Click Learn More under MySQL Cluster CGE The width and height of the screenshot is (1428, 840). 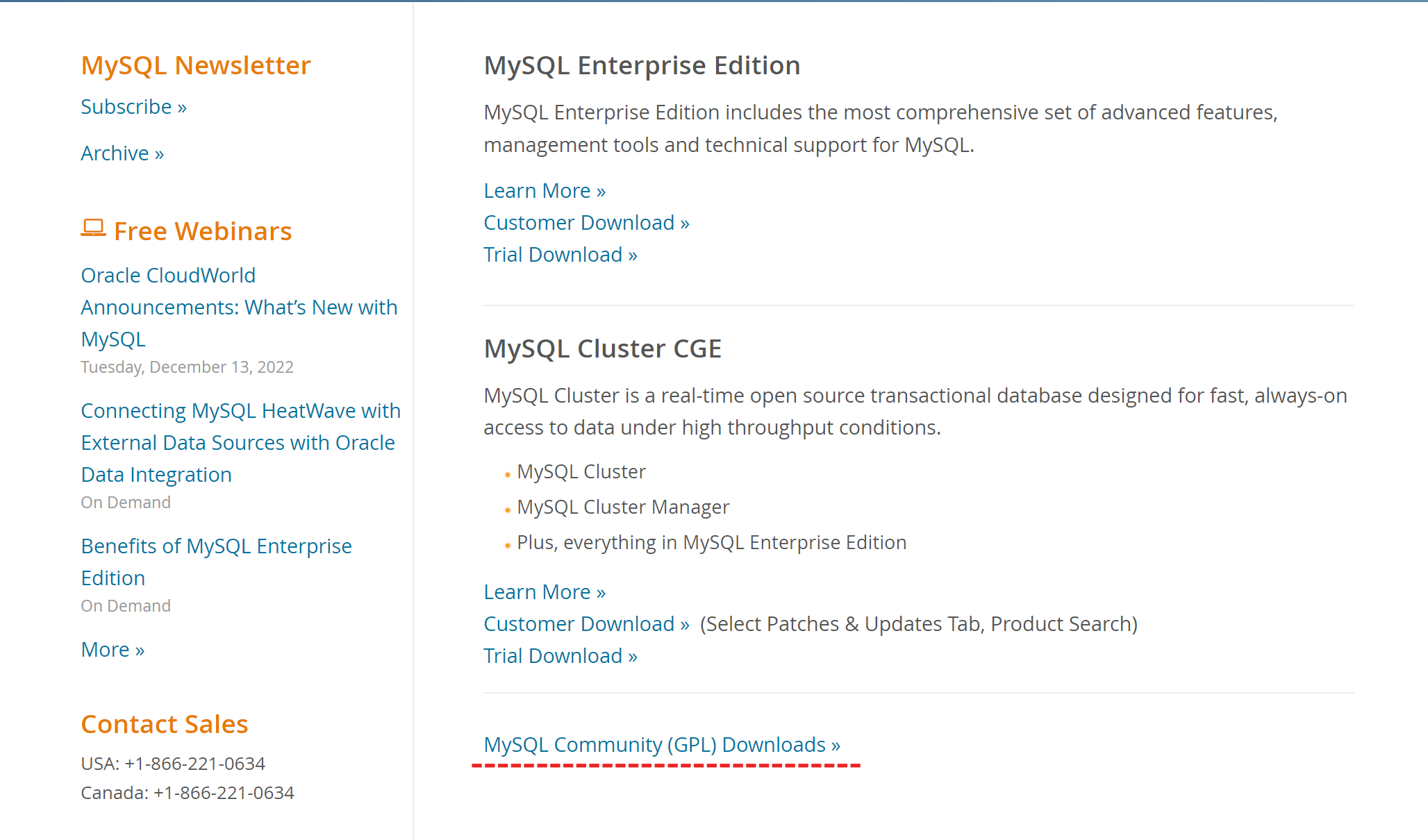545,592
